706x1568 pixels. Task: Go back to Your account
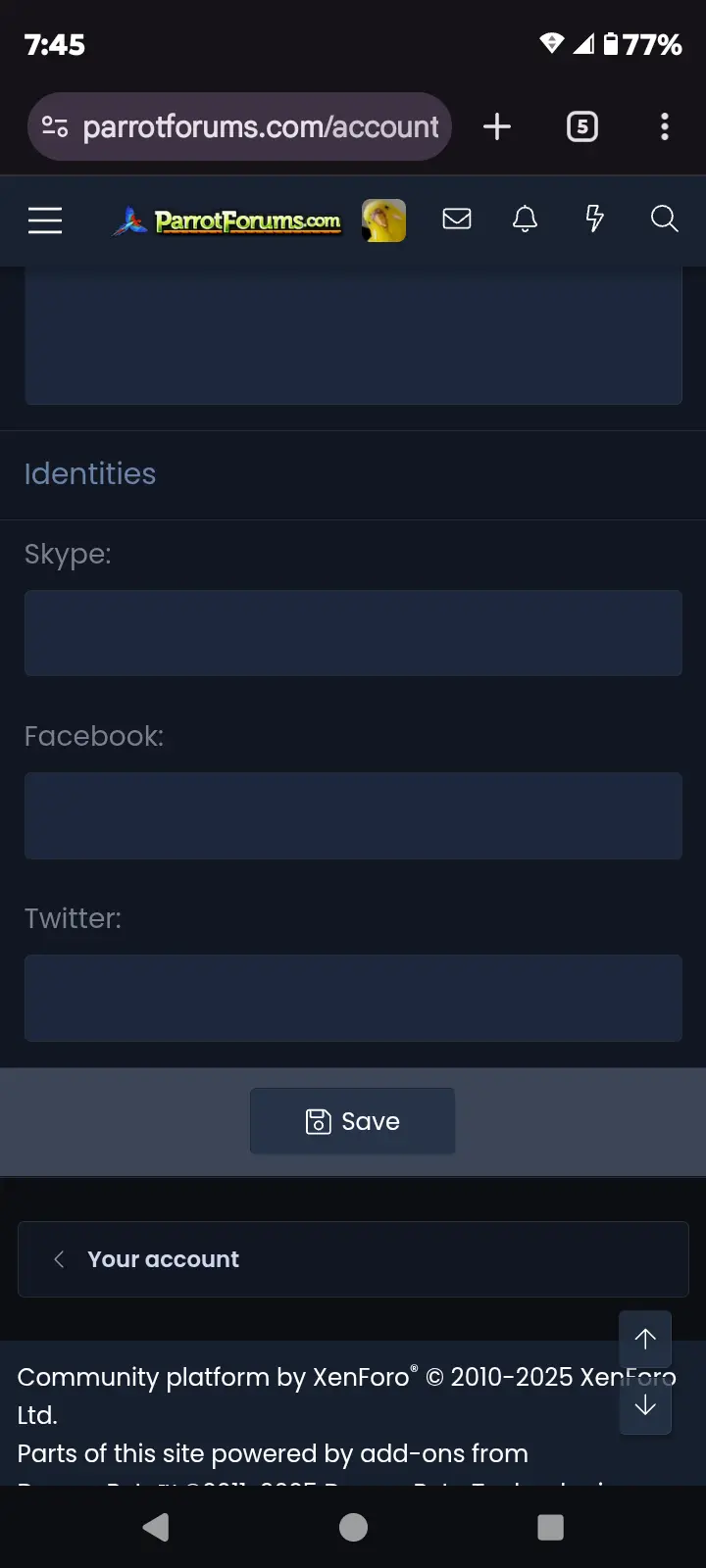pos(163,1259)
